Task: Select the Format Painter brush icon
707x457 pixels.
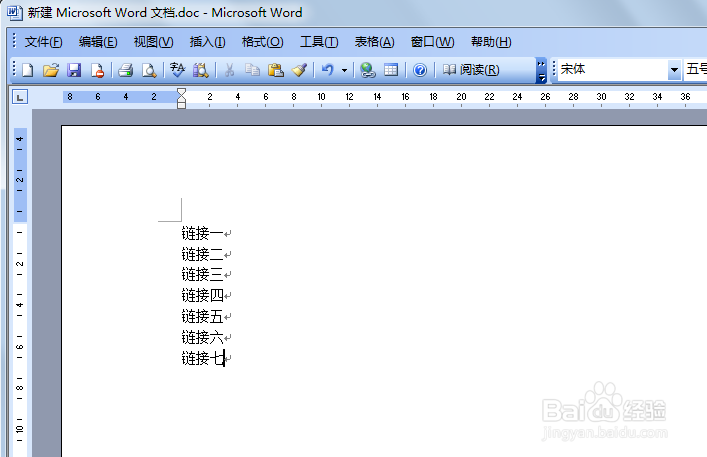Action: pyautogui.click(x=299, y=70)
